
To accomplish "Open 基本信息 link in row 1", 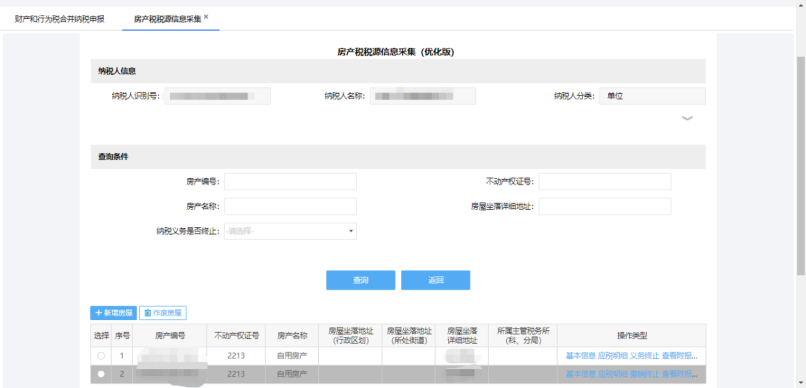I will [x=580, y=356].
